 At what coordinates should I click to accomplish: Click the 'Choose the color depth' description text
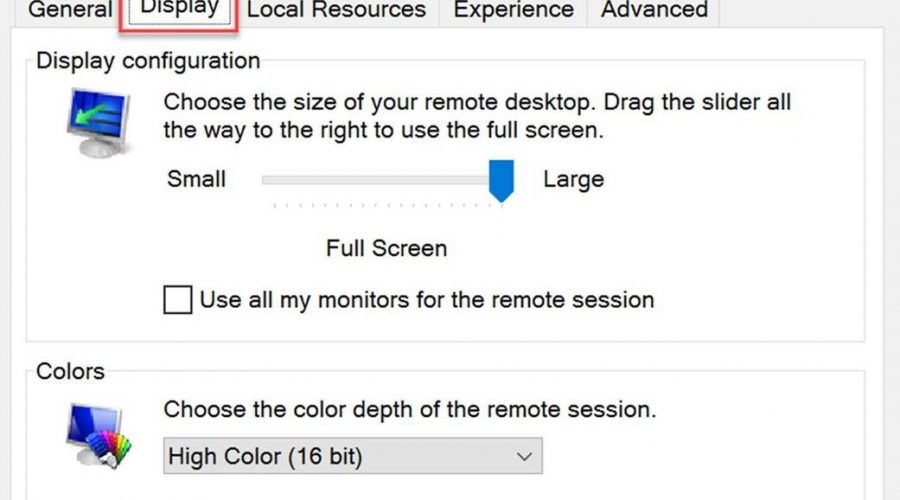coord(410,409)
